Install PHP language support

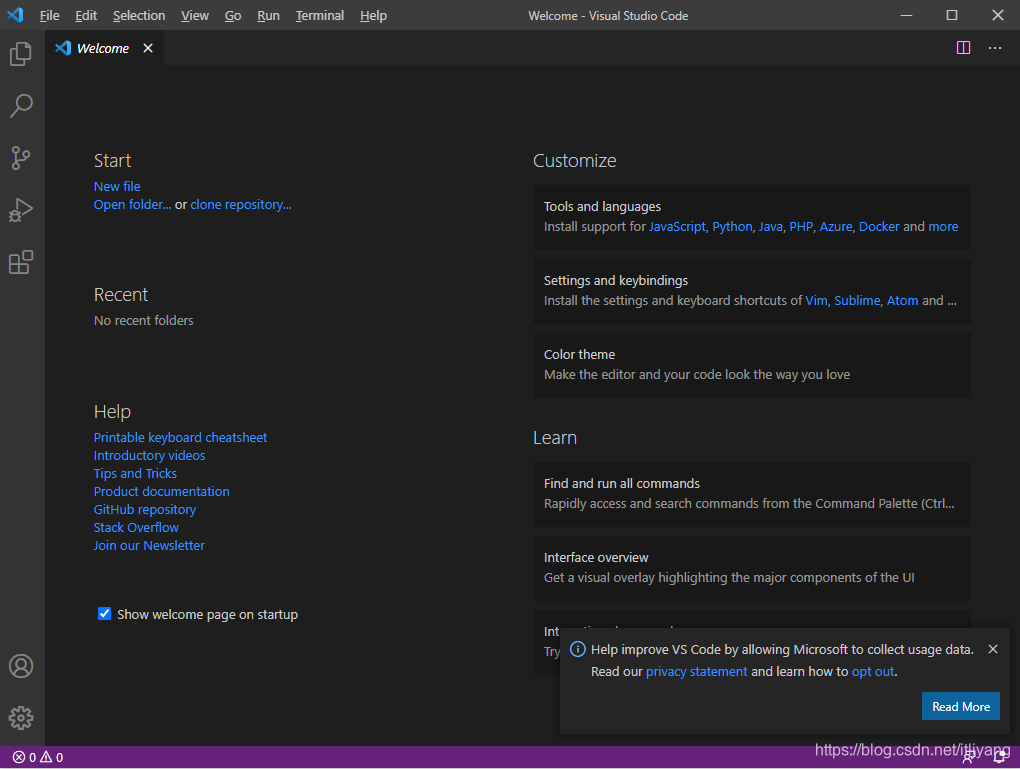pyautogui.click(x=801, y=226)
